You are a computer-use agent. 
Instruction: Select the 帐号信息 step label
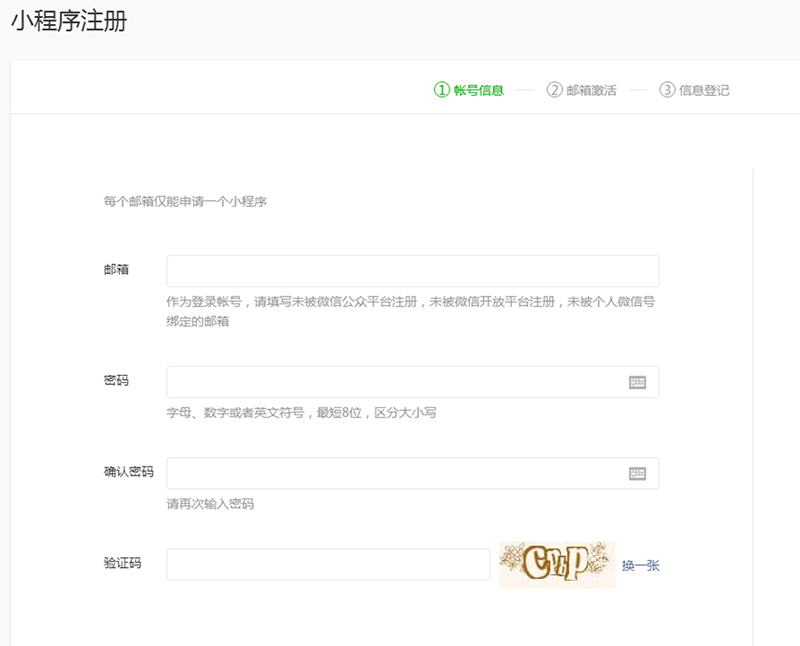479,90
